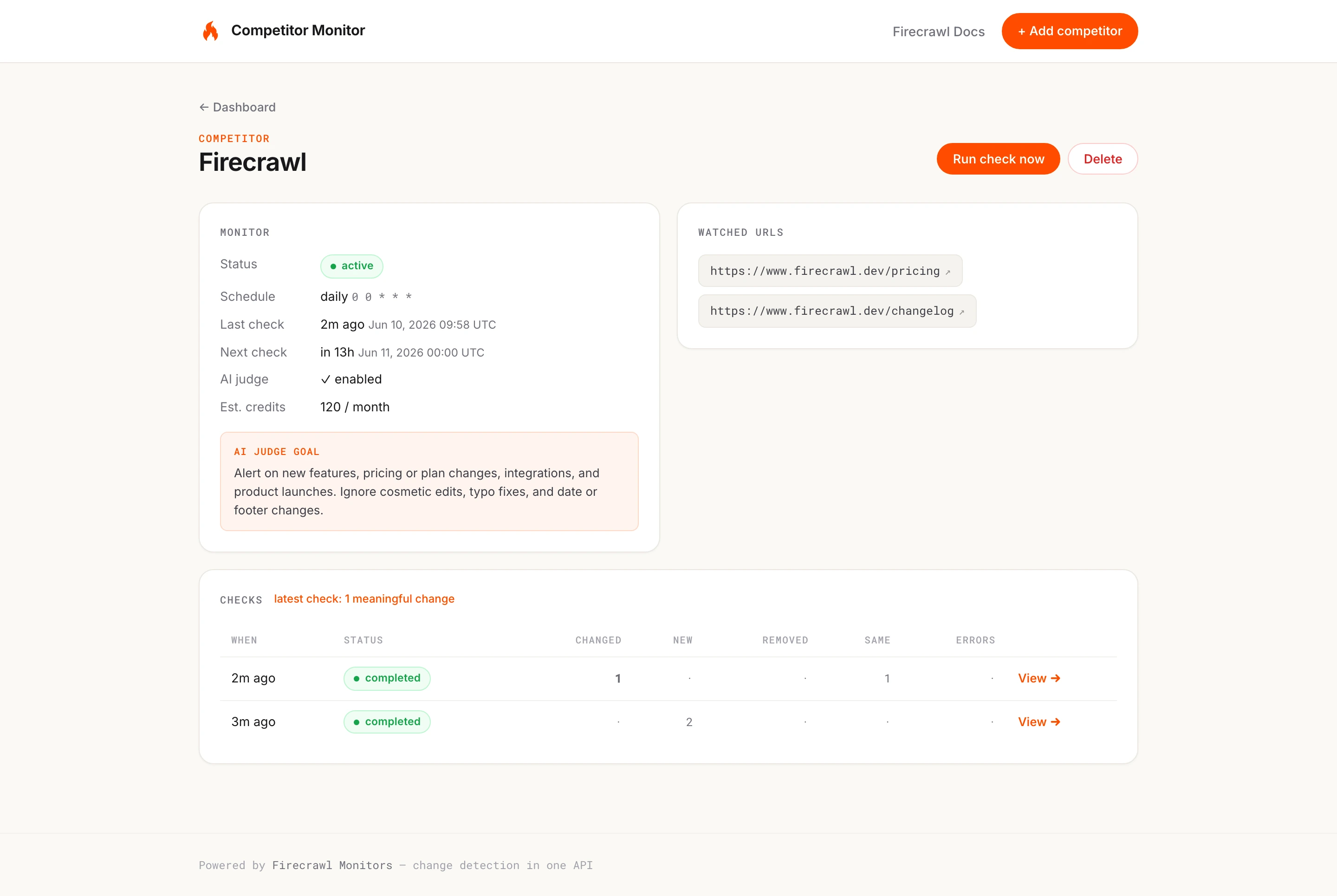Open the Competitor Monitor home title
This screenshot has width=1337, height=896.
(x=298, y=30)
